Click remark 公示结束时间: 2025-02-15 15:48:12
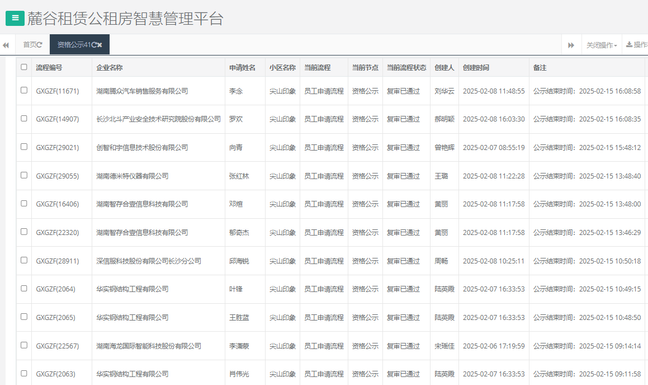This screenshot has height=385, width=648. 587,147
